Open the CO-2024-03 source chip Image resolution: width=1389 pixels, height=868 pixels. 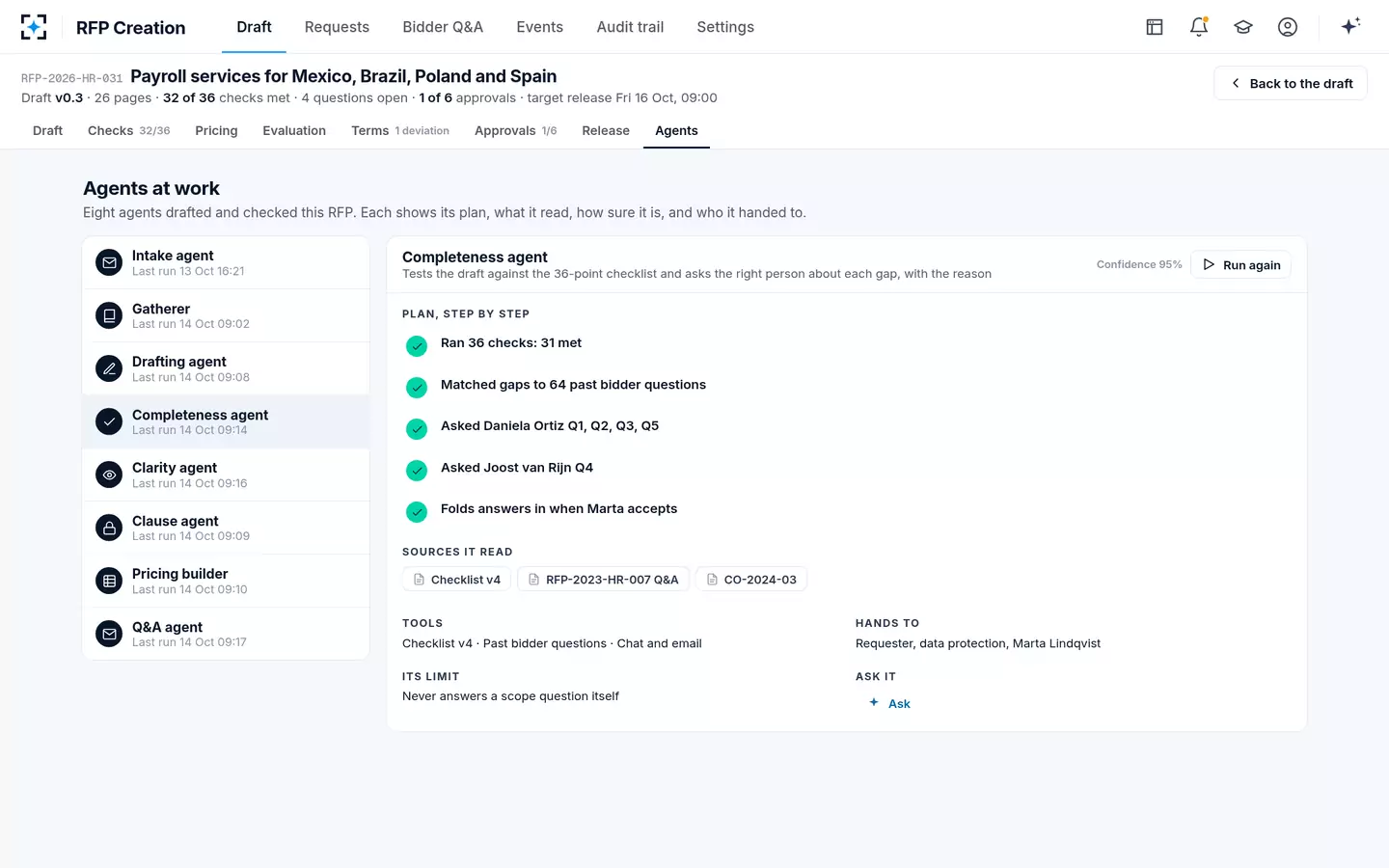tap(751, 580)
